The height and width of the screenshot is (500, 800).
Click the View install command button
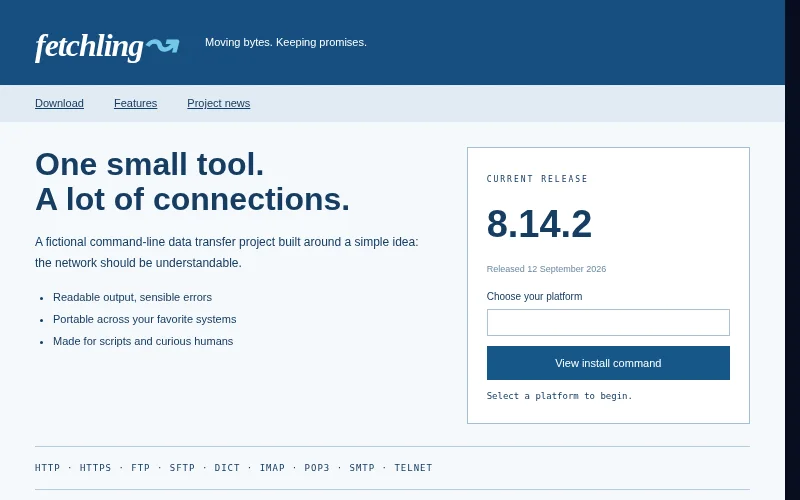608,363
